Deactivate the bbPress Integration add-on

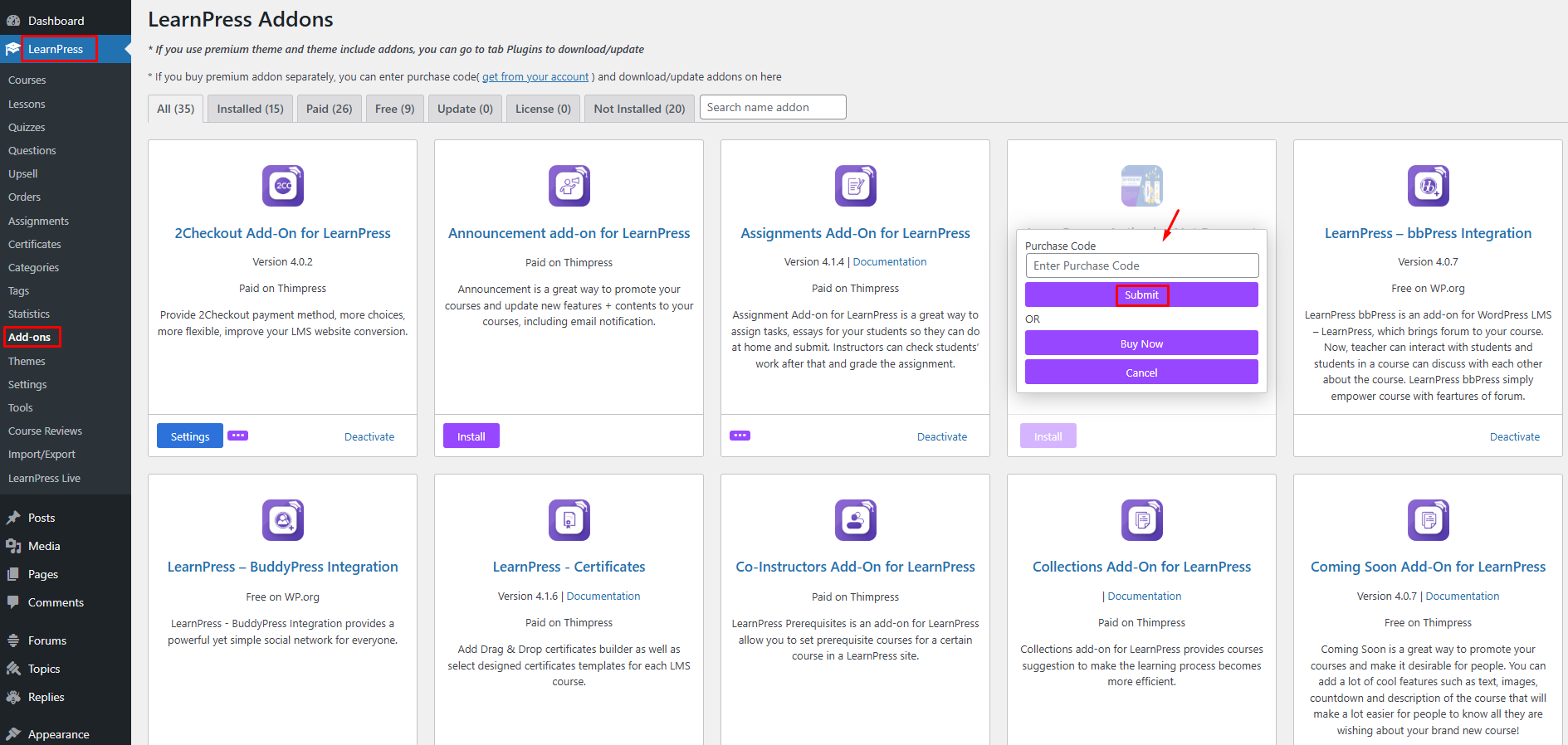(x=1515, y=436)
